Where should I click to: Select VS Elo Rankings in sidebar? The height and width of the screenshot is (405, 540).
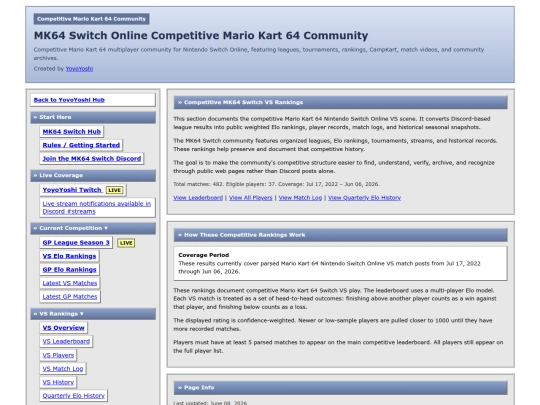pos(69,256)
